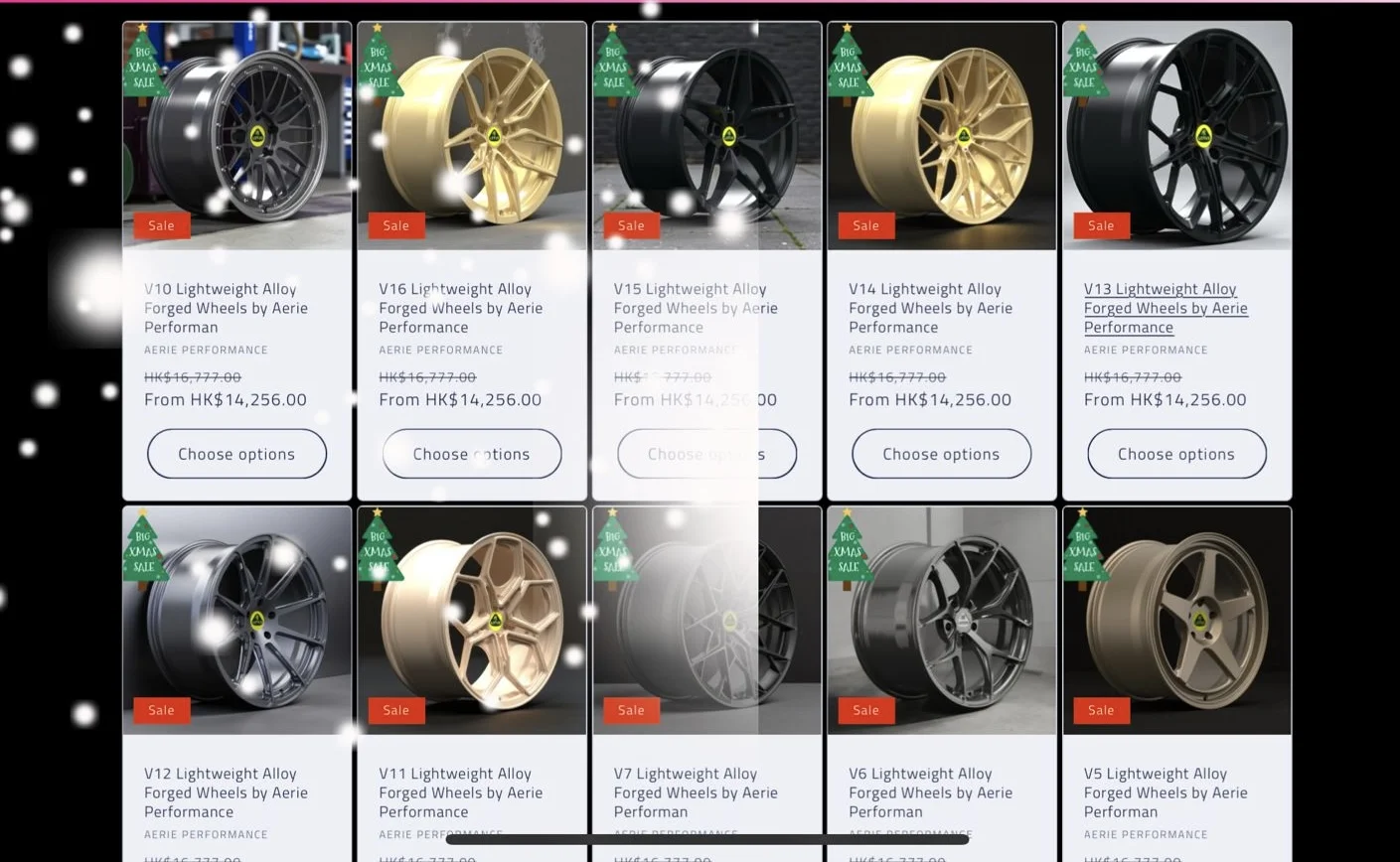
Task: Open the V5 bronze wheel product image
Action: pos(1176,621)
